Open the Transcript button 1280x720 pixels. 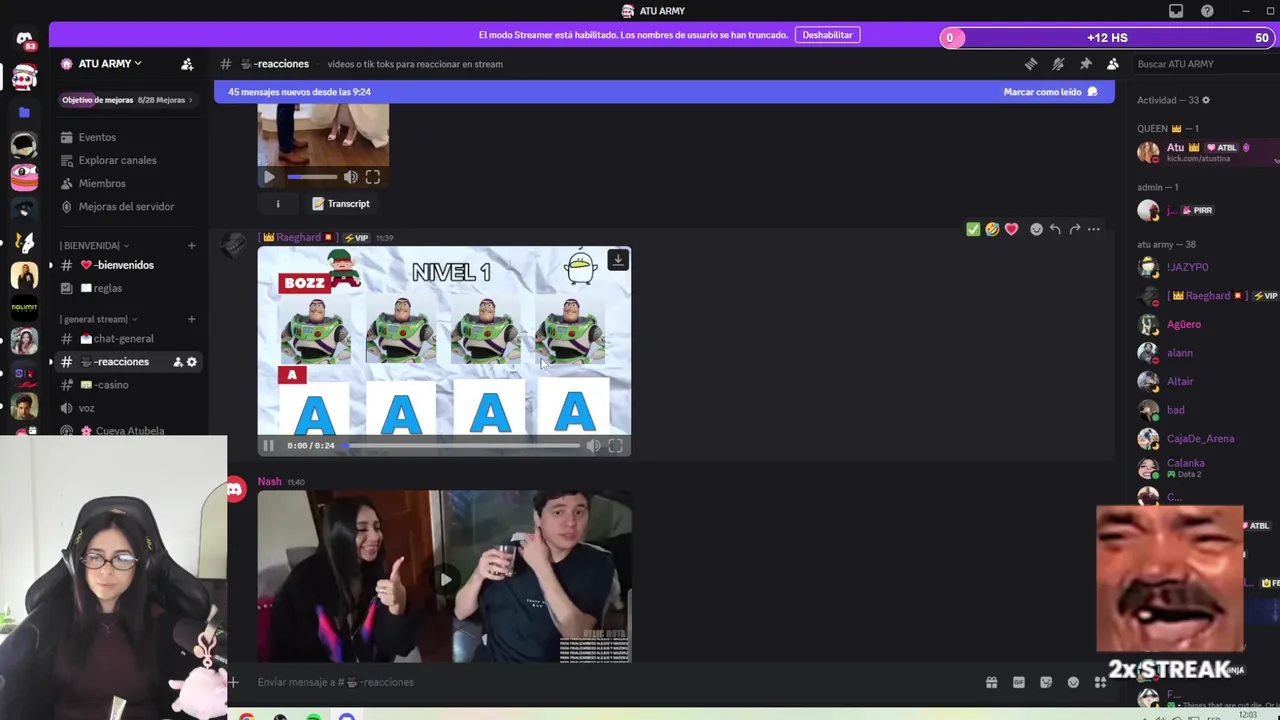point(341,204)
